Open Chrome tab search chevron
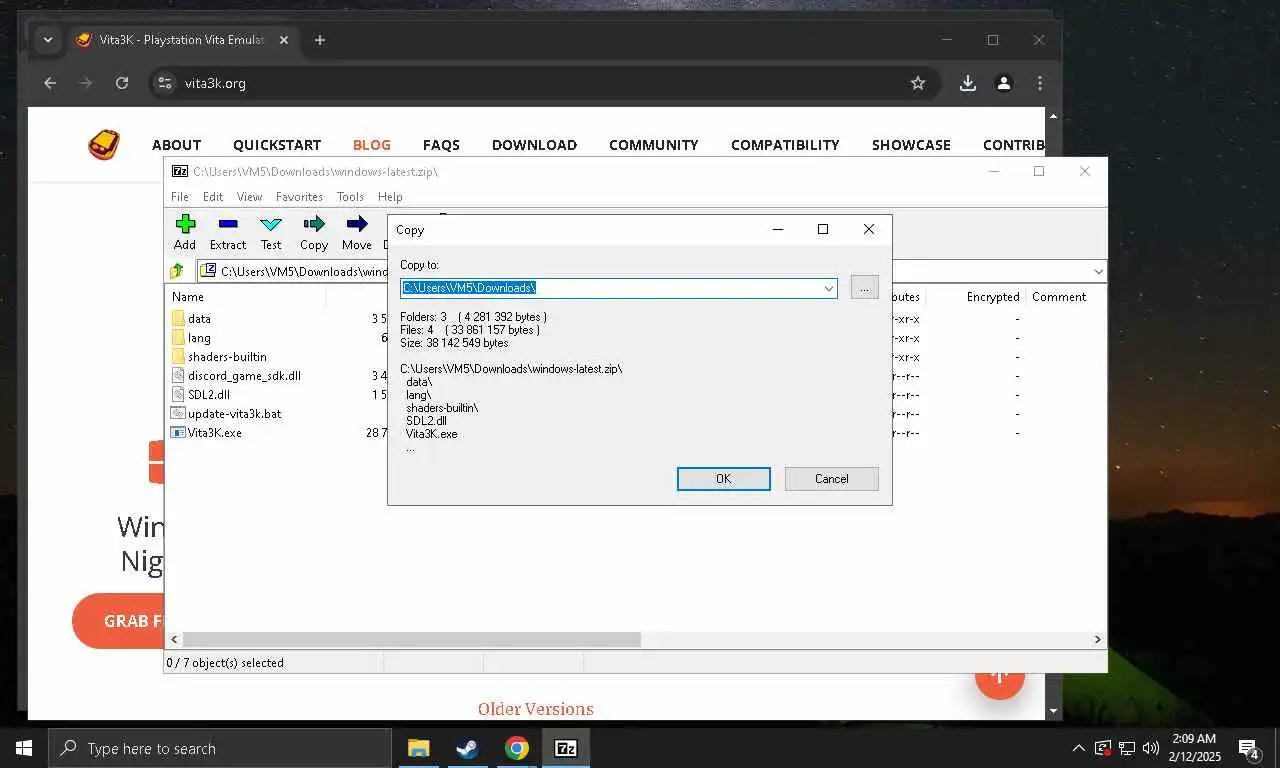The height and width of the screenshot is (768, 1280). tap(47, 40)
